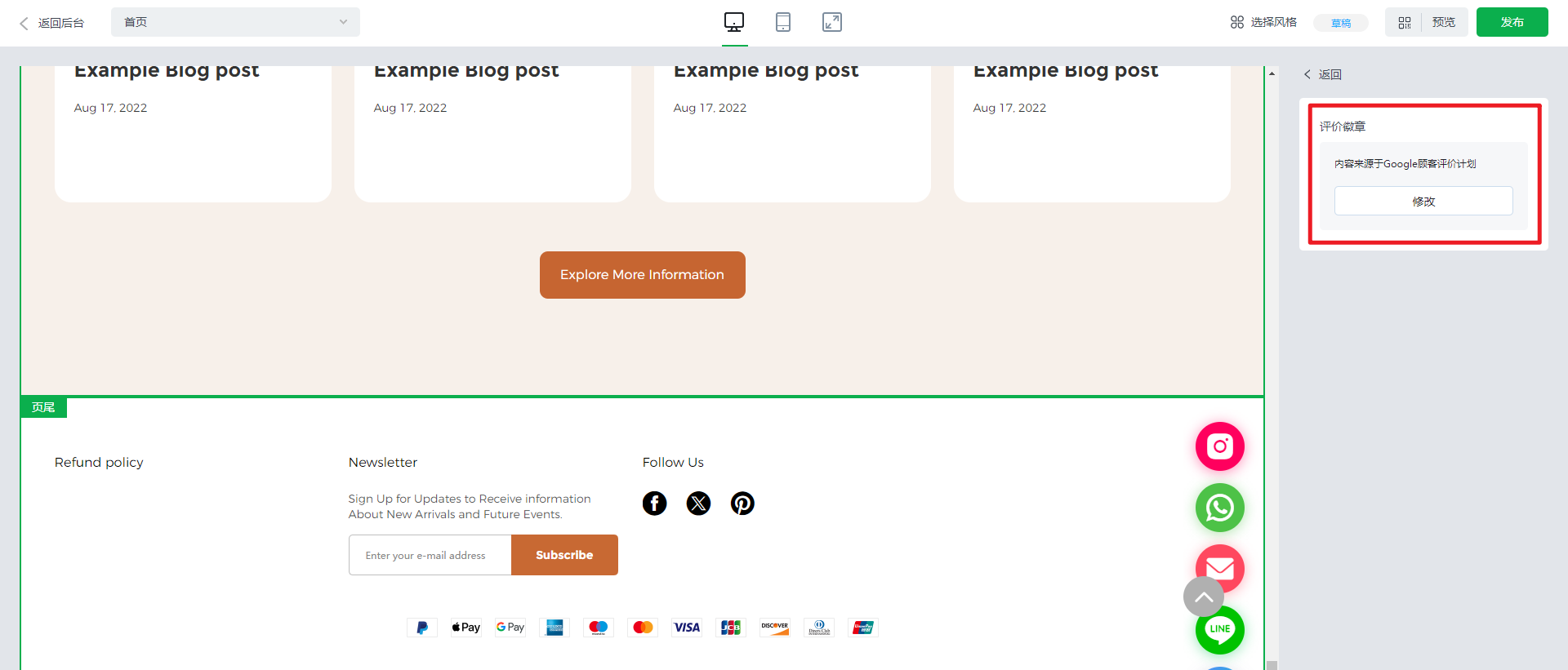
Task: Click the UnionPay payment icon
Action: pos(863,628)
